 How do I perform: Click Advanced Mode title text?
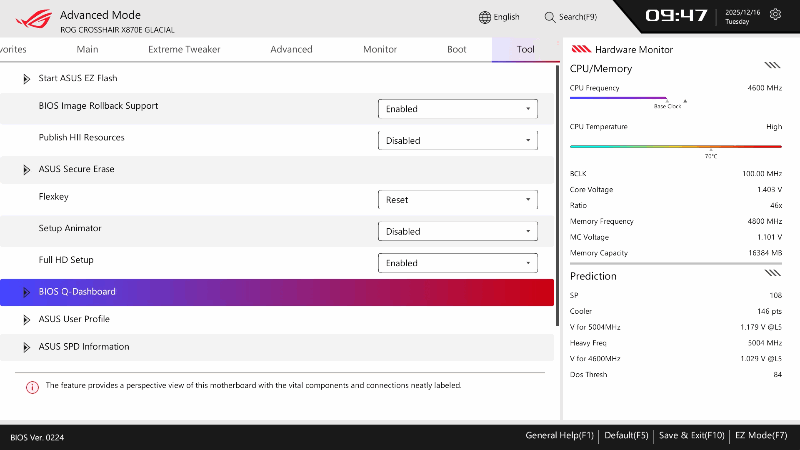pyautogui.click(x=100, y=15)
